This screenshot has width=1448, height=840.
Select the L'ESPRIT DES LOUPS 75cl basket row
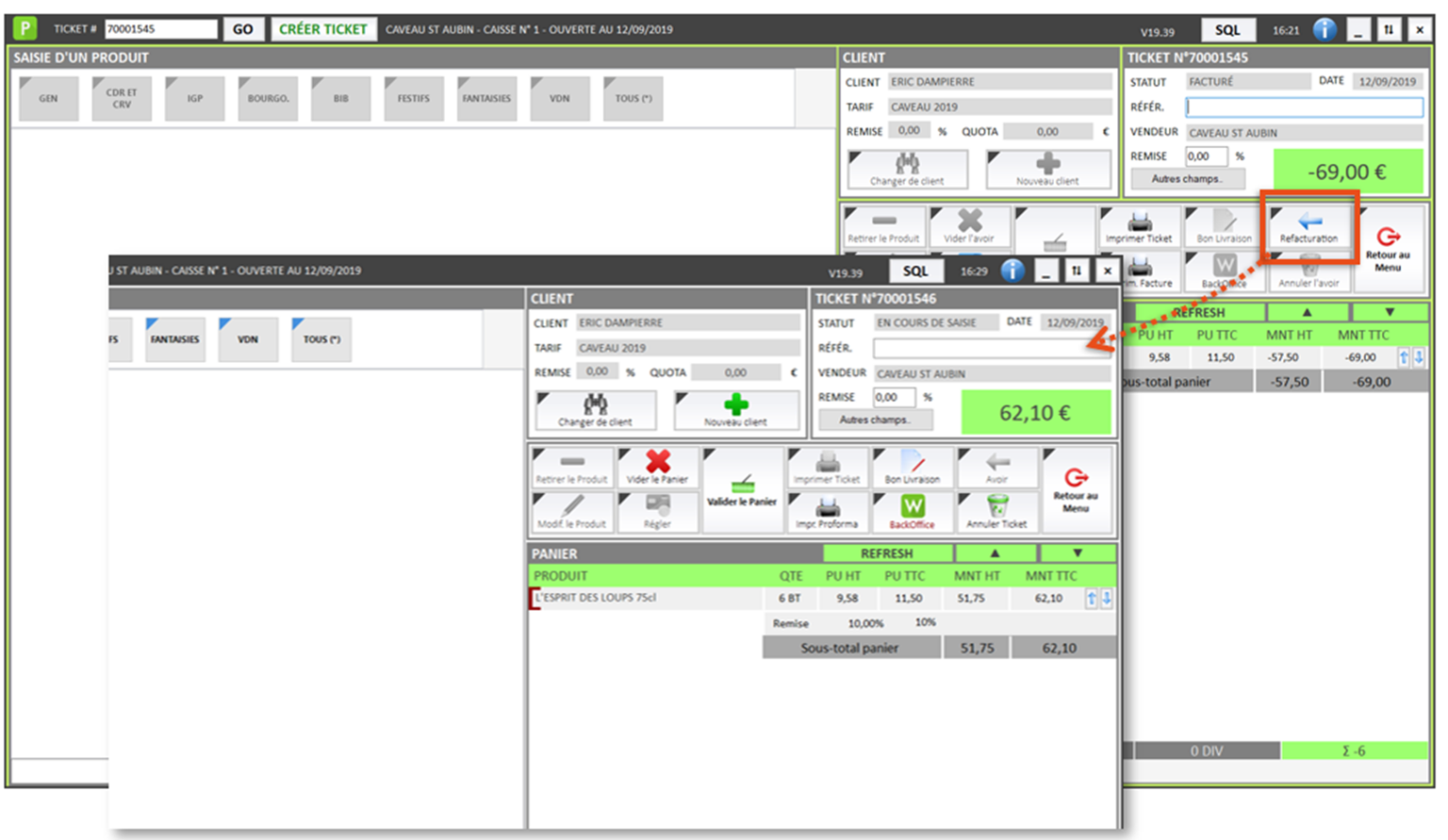click(646, 598)
